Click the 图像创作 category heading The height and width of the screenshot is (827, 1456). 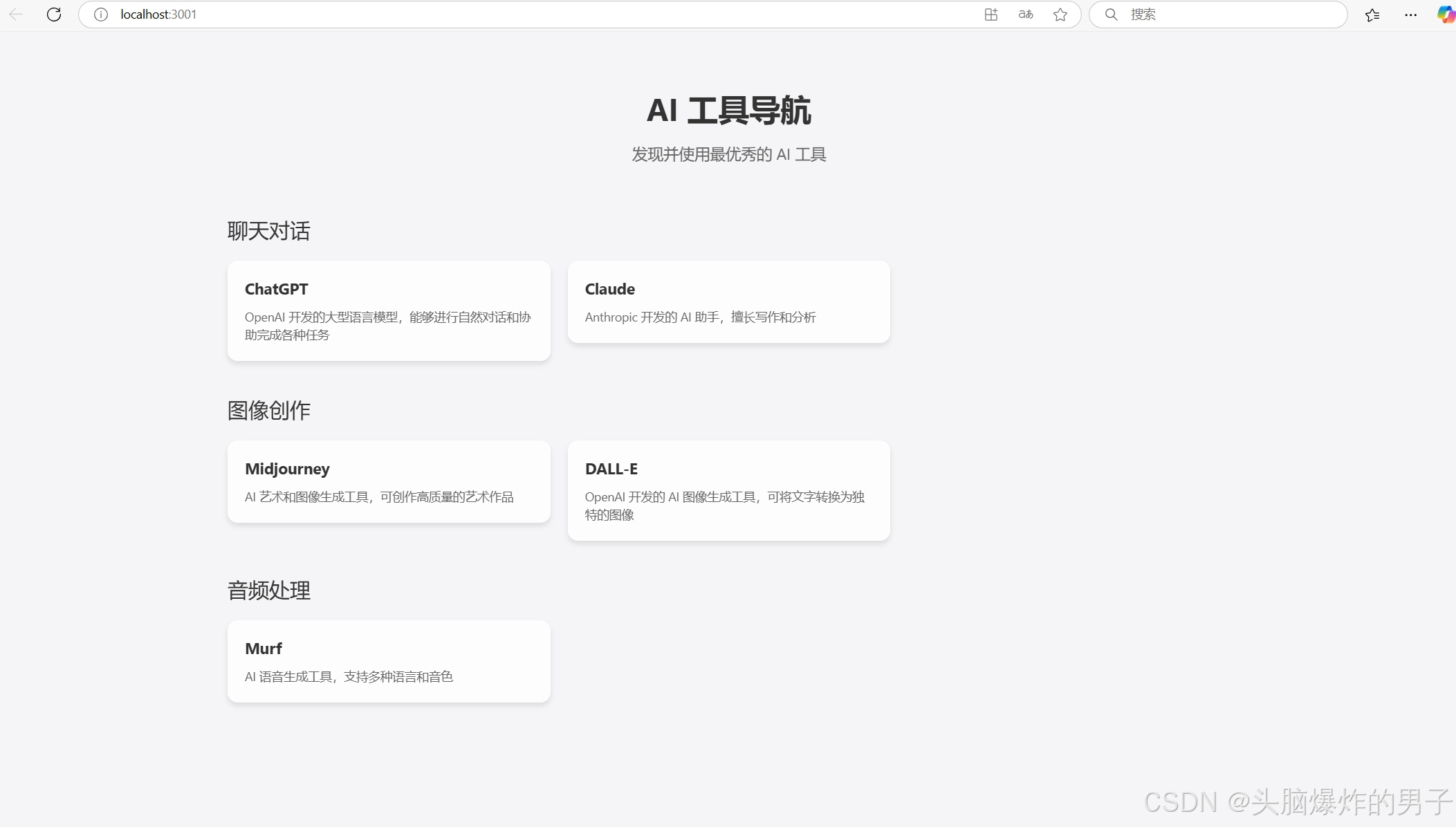pyautogui.click(x=269, y=411)
